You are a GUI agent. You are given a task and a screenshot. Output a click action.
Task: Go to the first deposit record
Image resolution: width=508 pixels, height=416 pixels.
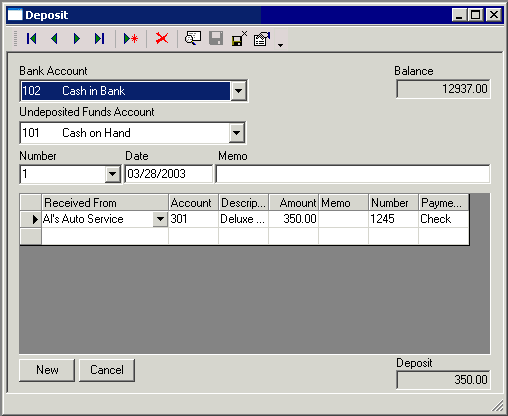pos(32,39)
